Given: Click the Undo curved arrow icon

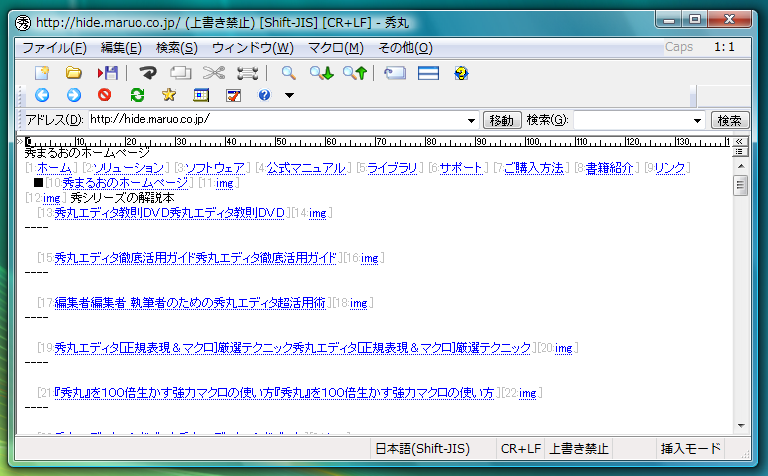Looking at the screenshot, I should click(x=147, y=73).
